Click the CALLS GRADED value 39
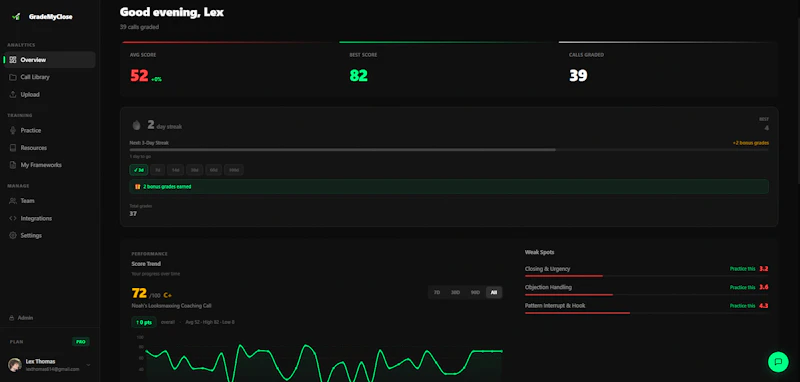This screenshot has width=800, height=382. [578, 75]
